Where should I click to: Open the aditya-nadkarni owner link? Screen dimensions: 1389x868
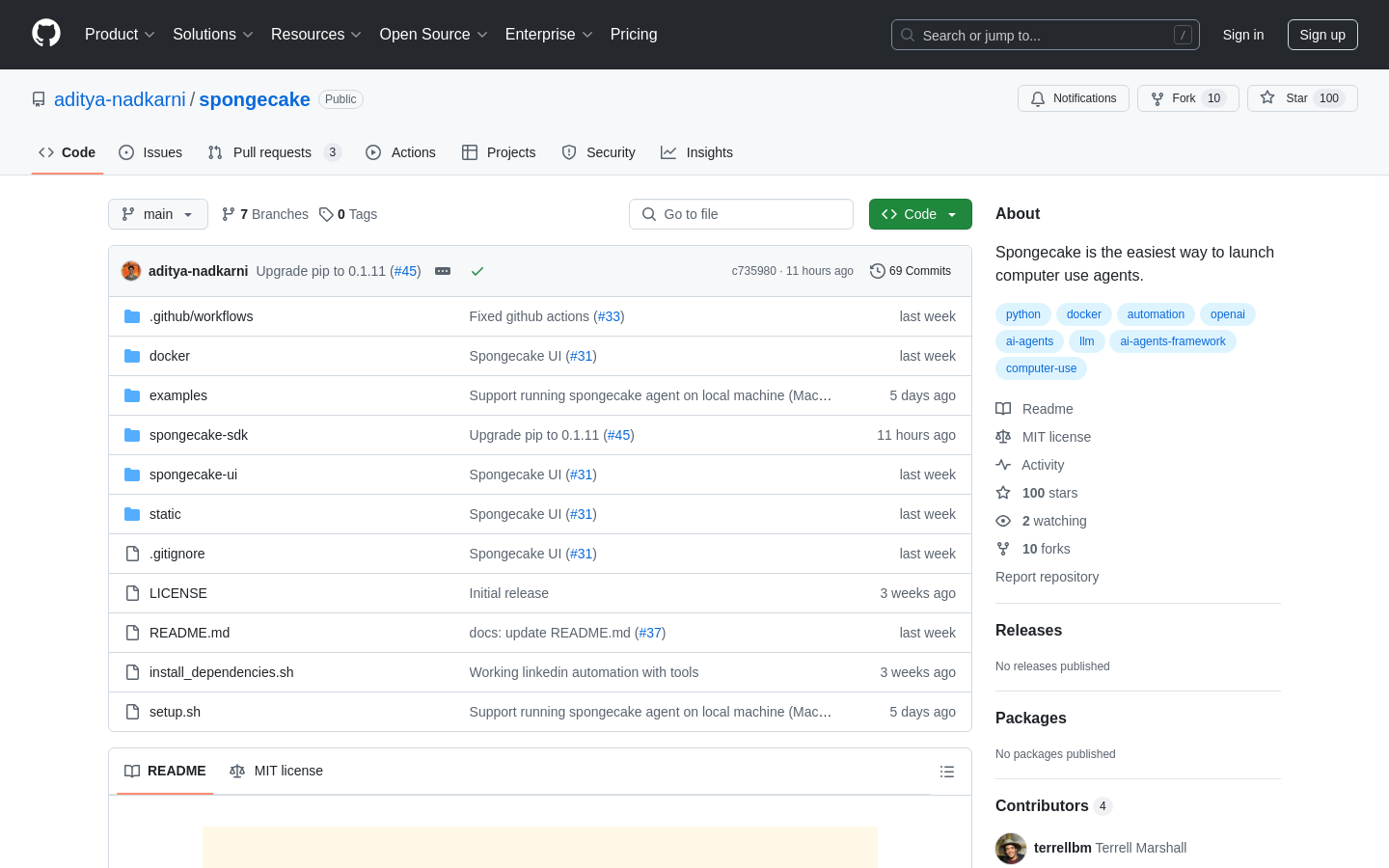coord(120,99)
